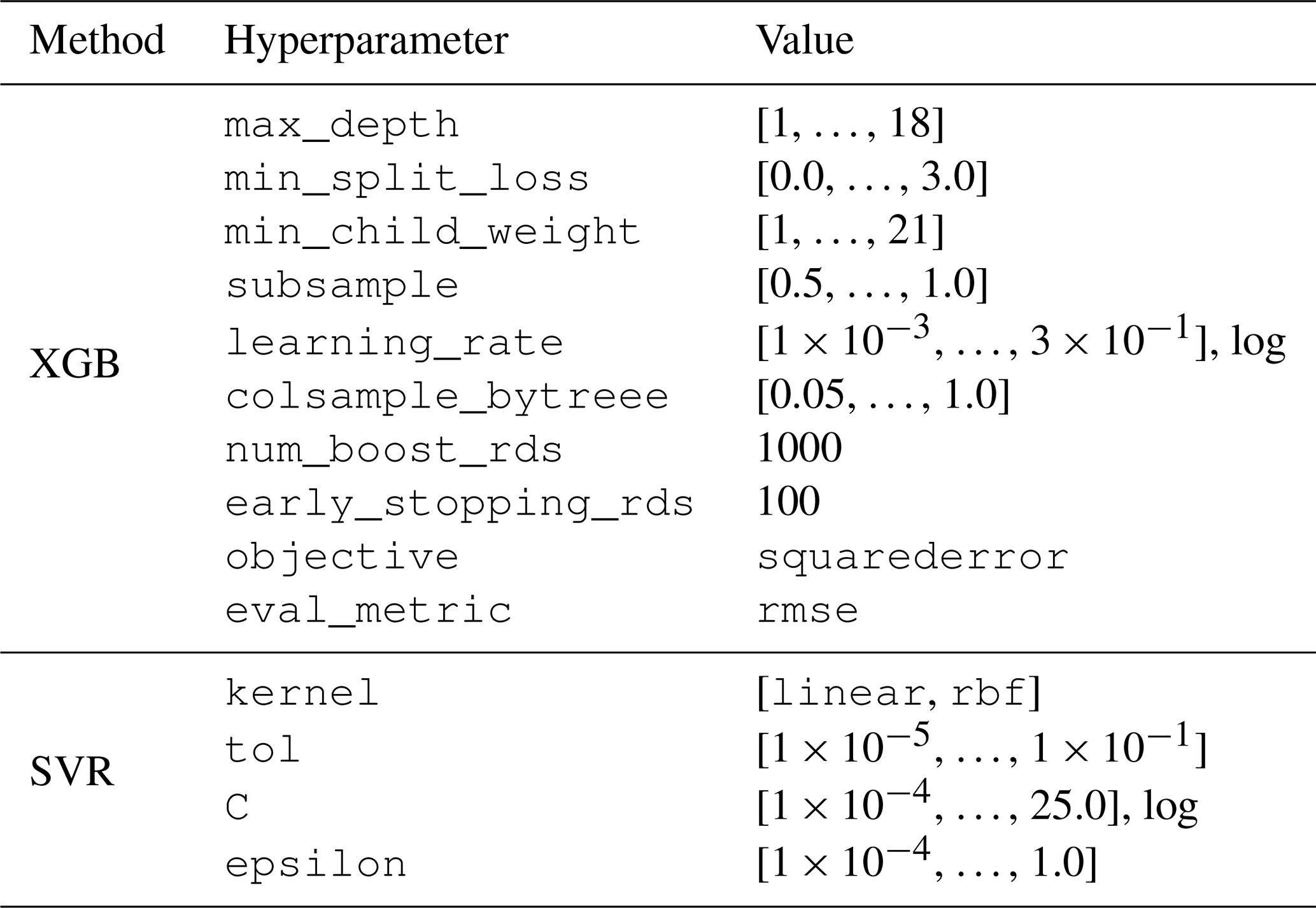Click the num_boost_rds value 1000
Viewport: 1316px width, 908px height.
(x=799, y=448)
